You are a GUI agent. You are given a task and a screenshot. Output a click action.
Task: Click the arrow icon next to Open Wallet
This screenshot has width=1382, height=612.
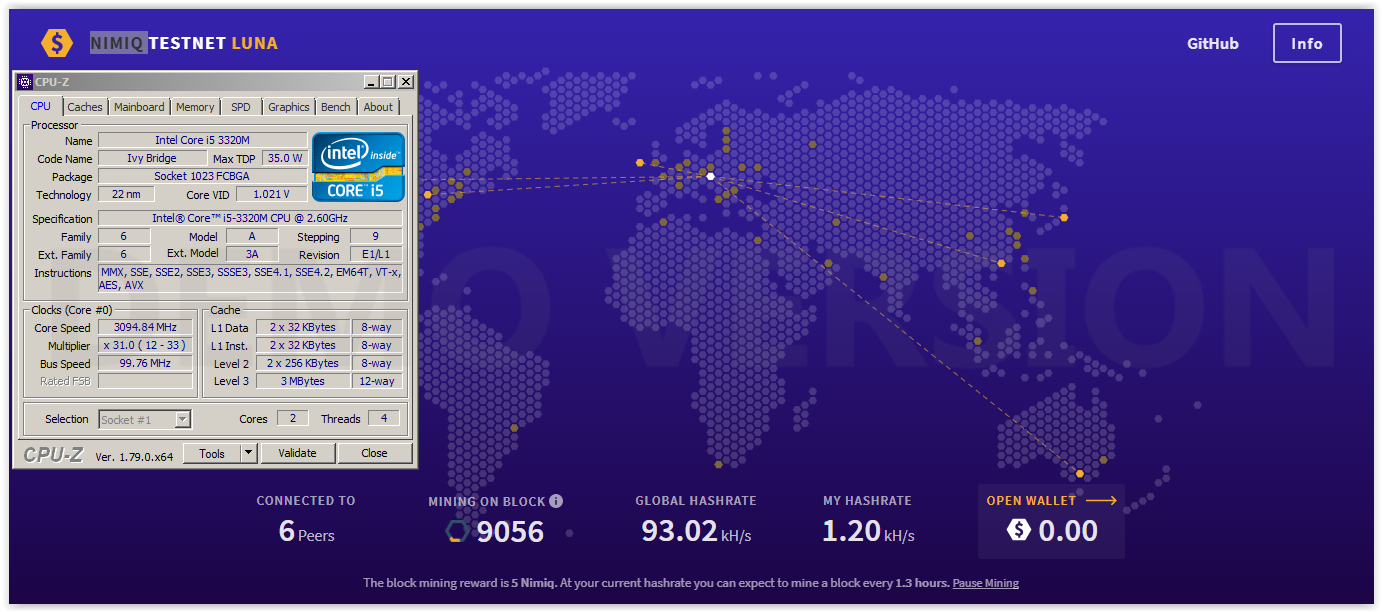click(1101, 500)
